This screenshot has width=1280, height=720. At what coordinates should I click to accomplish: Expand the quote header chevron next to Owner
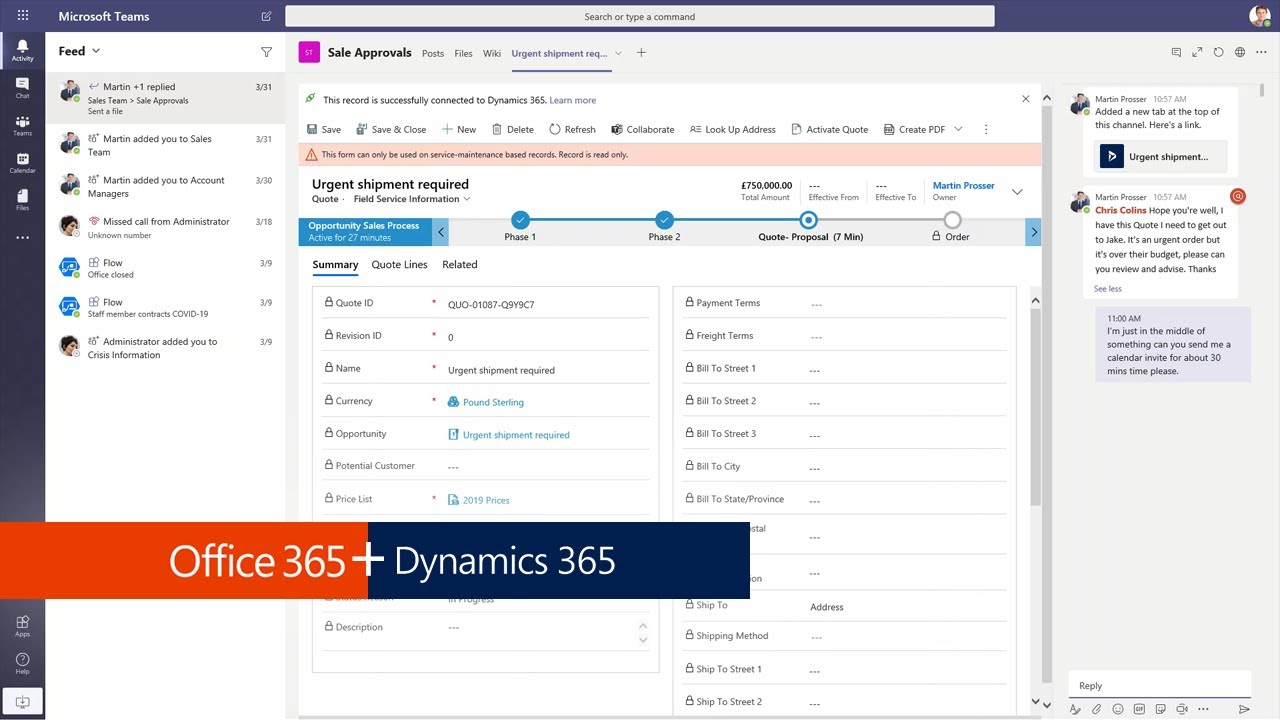point(1017,192)
